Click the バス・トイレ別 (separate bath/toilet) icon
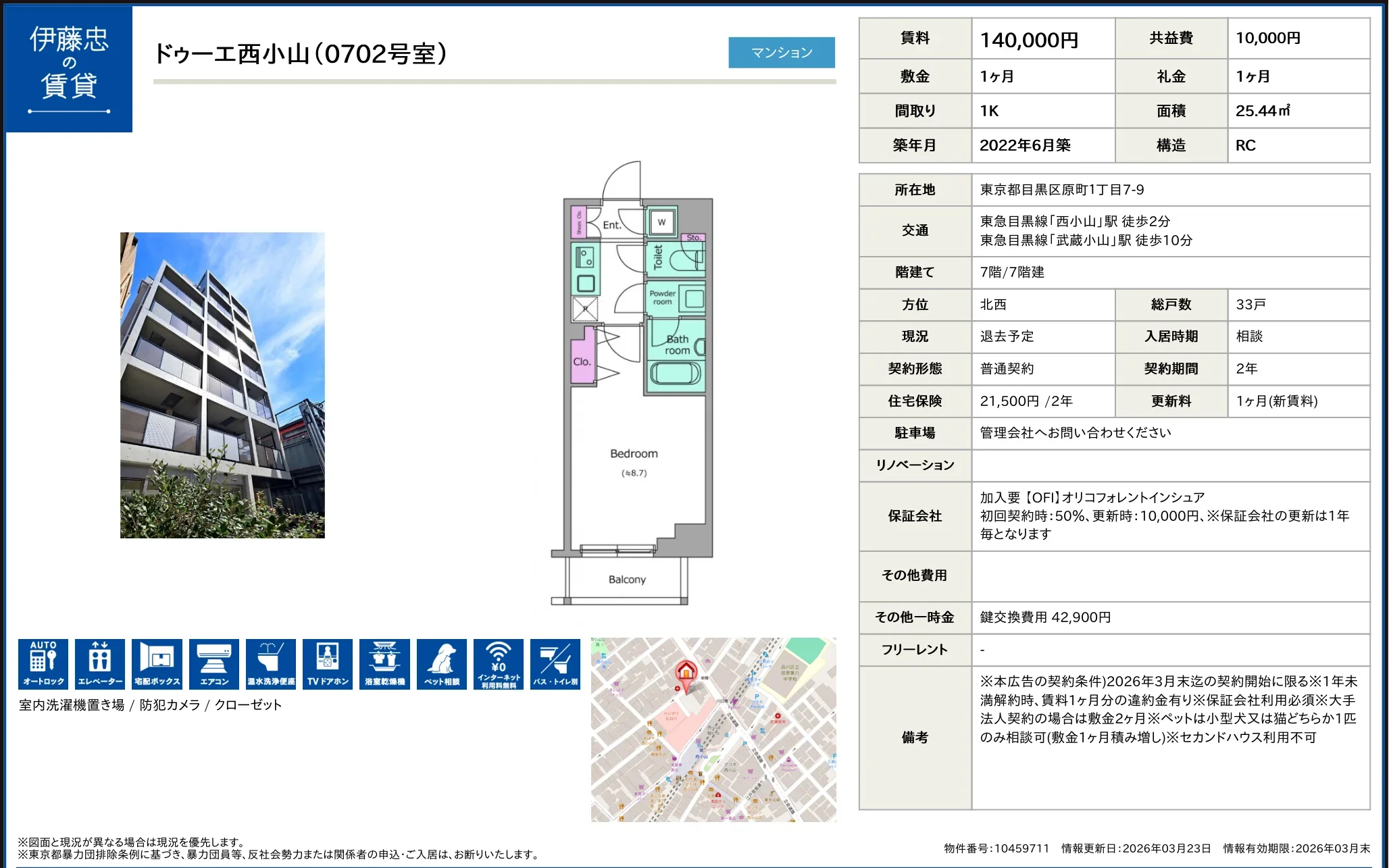This screenshot has width=1389, height=868. [x=555, y=664]
